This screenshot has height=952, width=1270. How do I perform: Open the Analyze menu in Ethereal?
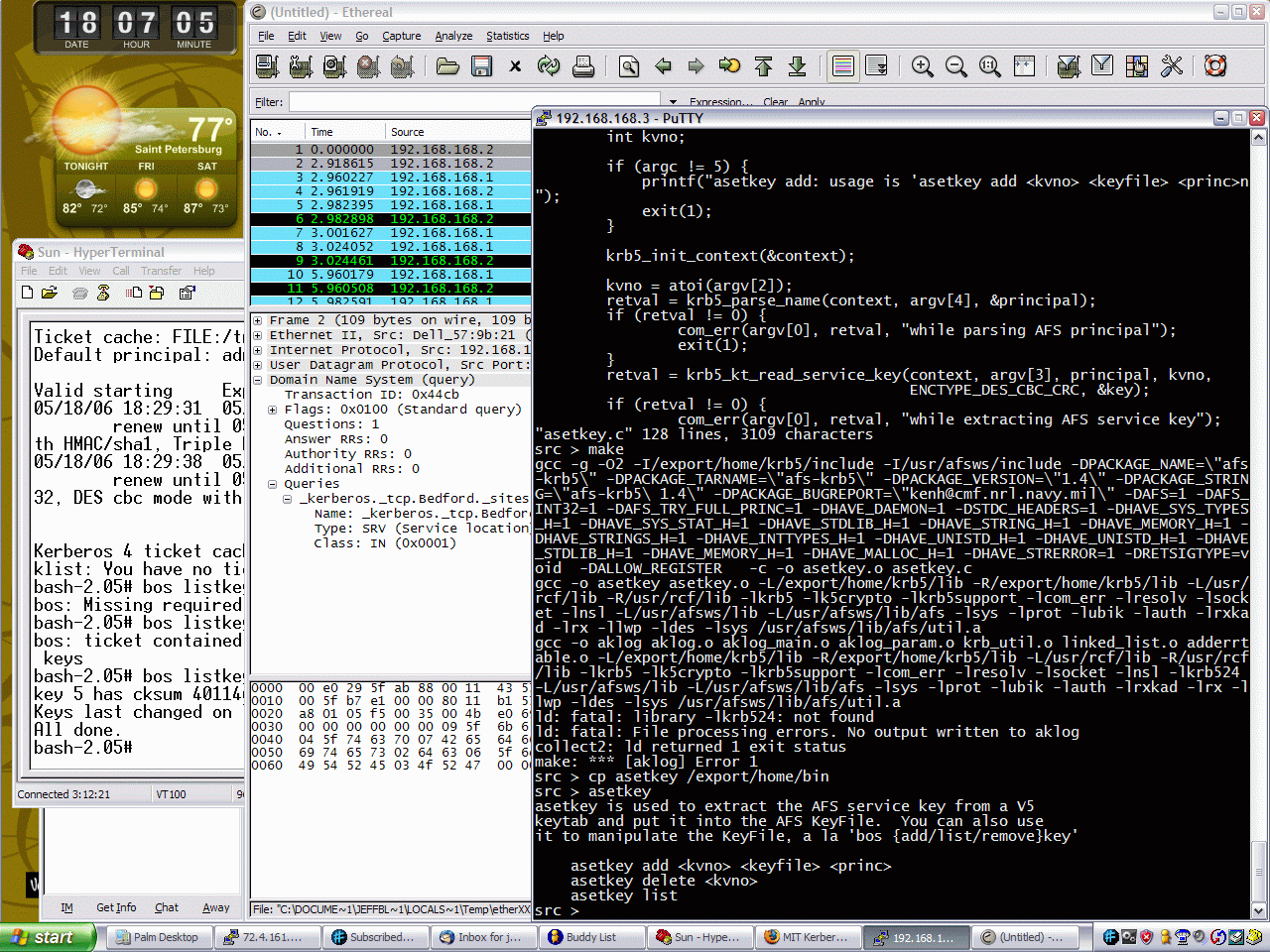[x=453, y=36]
